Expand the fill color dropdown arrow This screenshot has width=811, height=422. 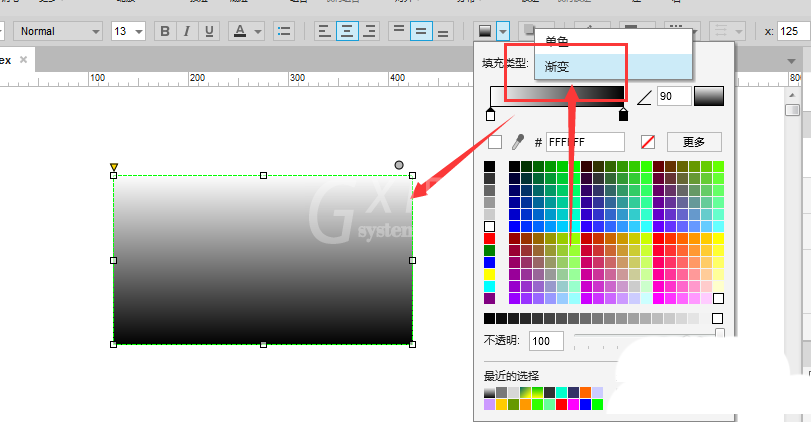click(503, 31)
